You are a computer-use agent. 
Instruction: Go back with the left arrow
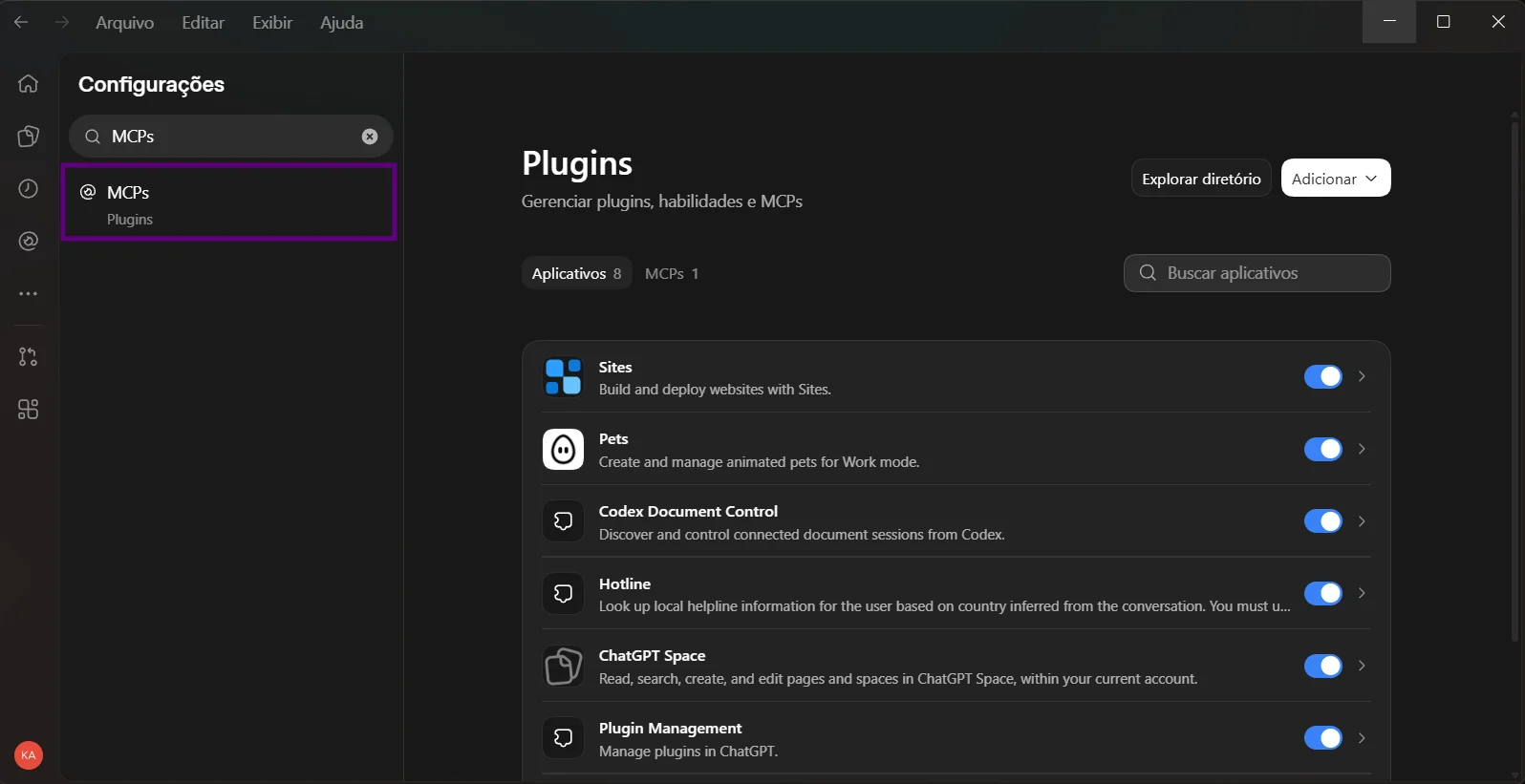pos(21,22)
